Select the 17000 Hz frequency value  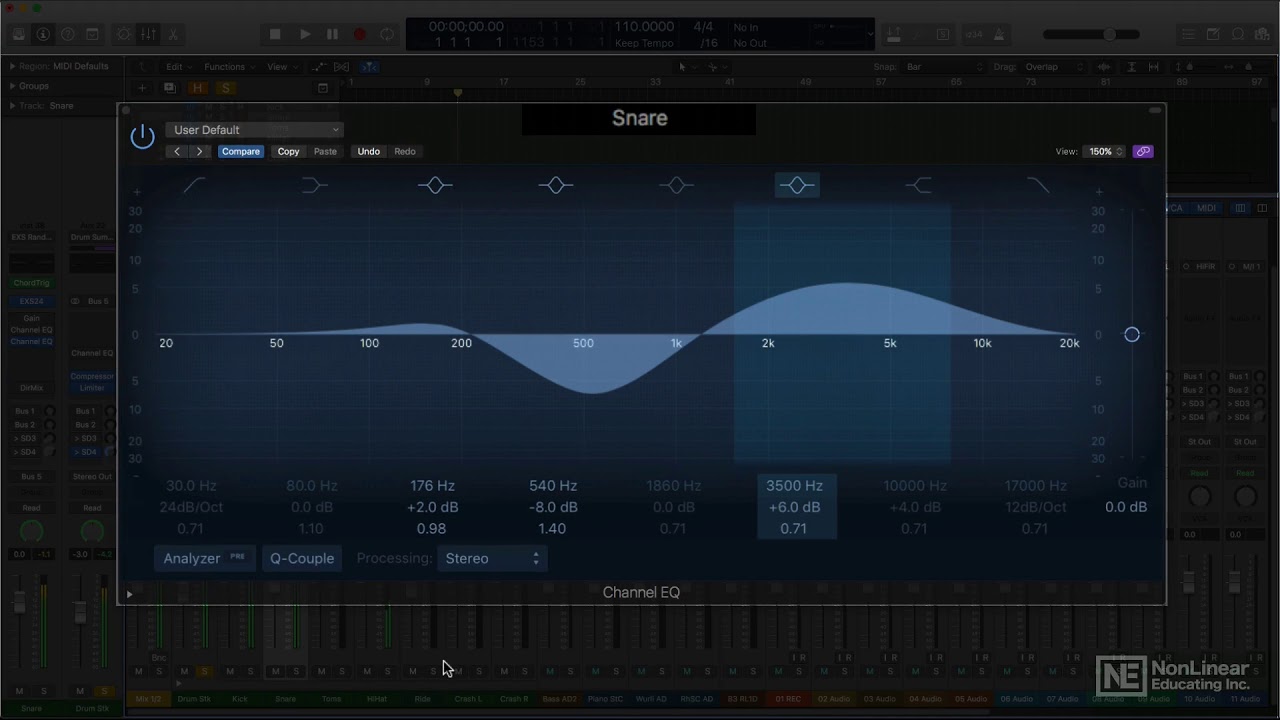(1035, 486)
